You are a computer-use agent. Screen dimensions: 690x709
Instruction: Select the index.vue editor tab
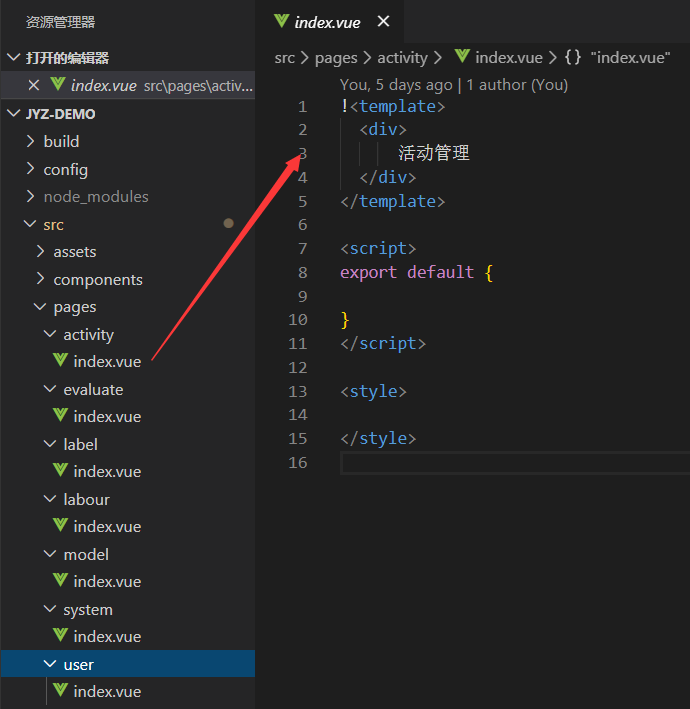(x=330, y=21)
